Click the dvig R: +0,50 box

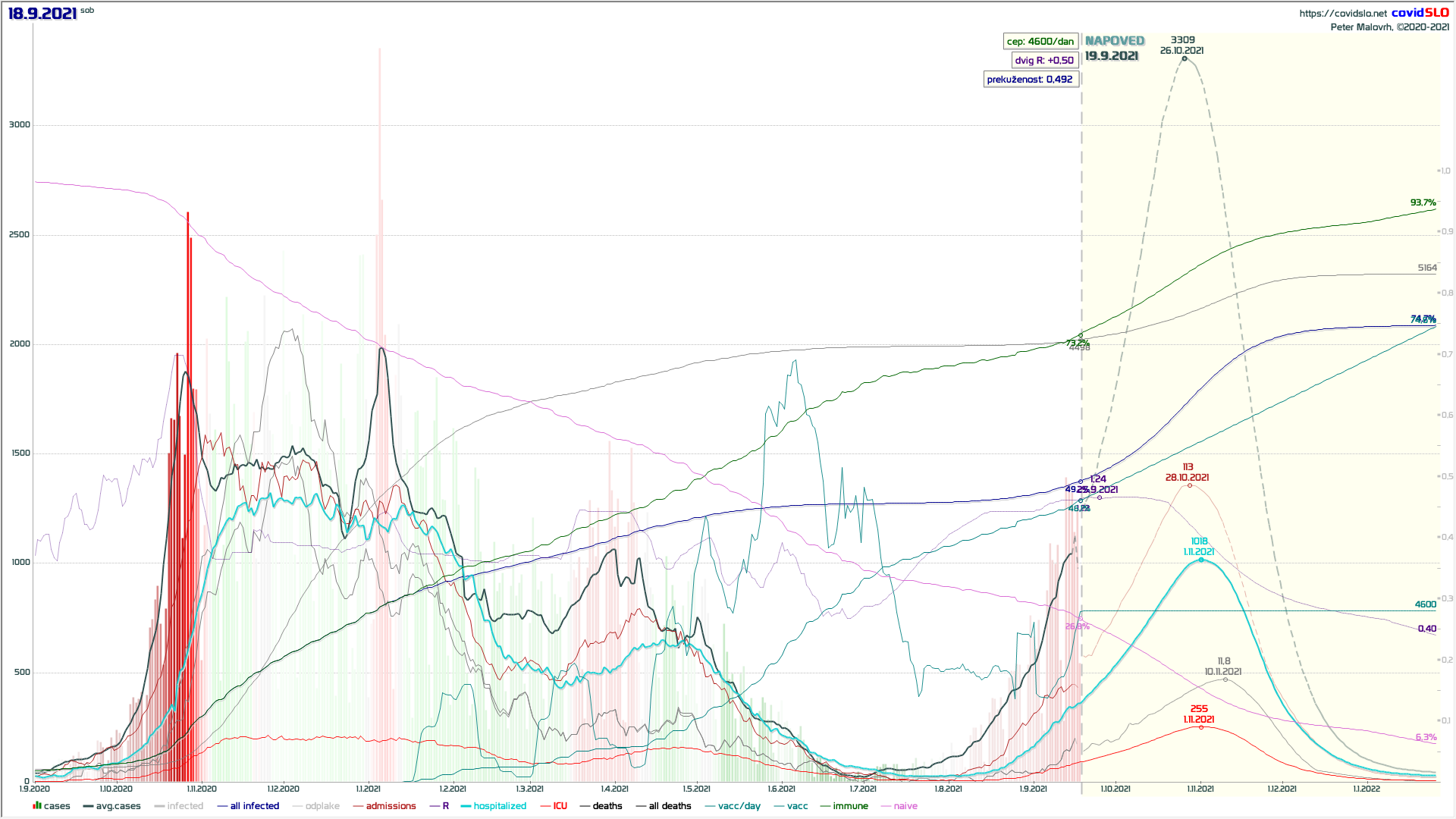[x=1044, y=60]
